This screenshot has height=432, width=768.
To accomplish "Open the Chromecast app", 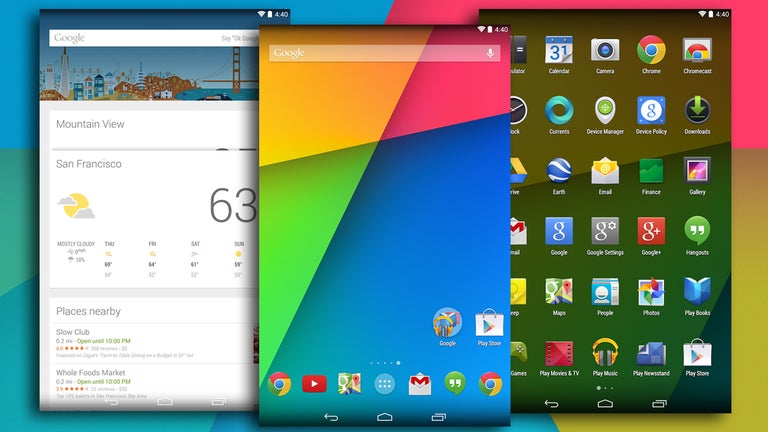I will (697, 55).
